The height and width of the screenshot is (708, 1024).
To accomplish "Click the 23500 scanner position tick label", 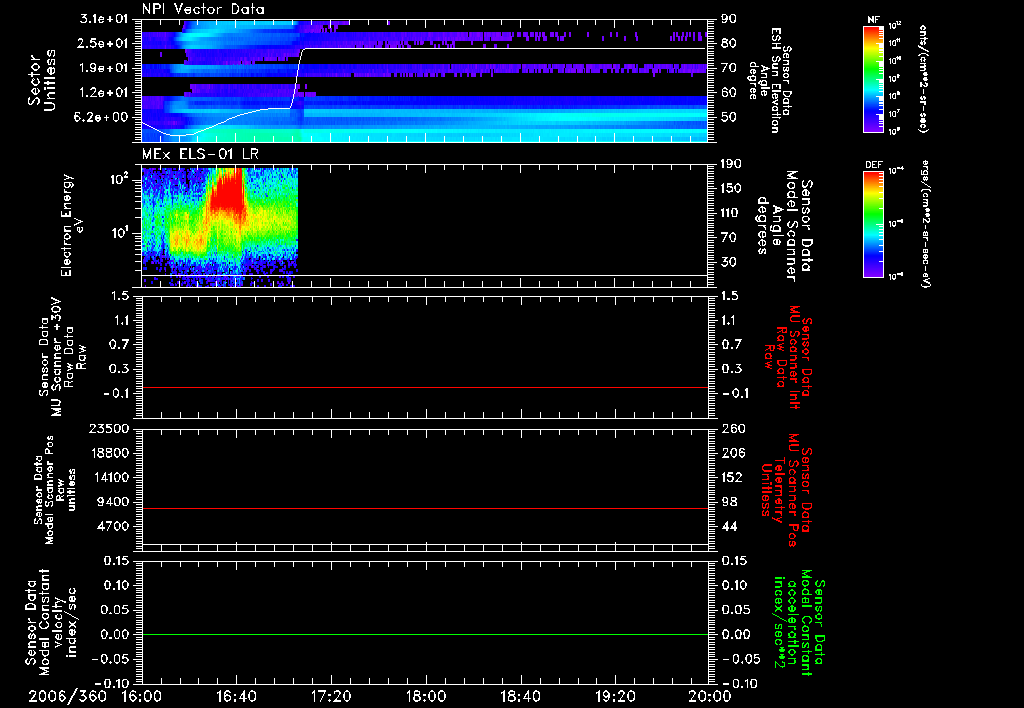I will (x=109, y=429).
